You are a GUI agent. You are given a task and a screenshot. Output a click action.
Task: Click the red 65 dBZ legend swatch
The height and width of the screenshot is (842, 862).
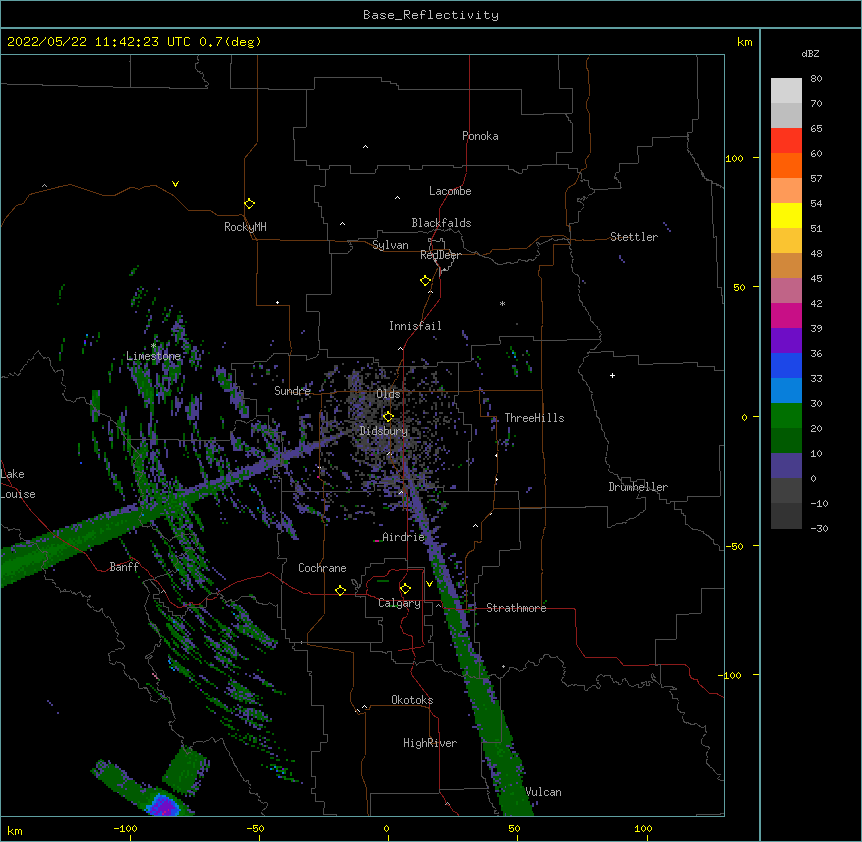[x=786, y=140]
